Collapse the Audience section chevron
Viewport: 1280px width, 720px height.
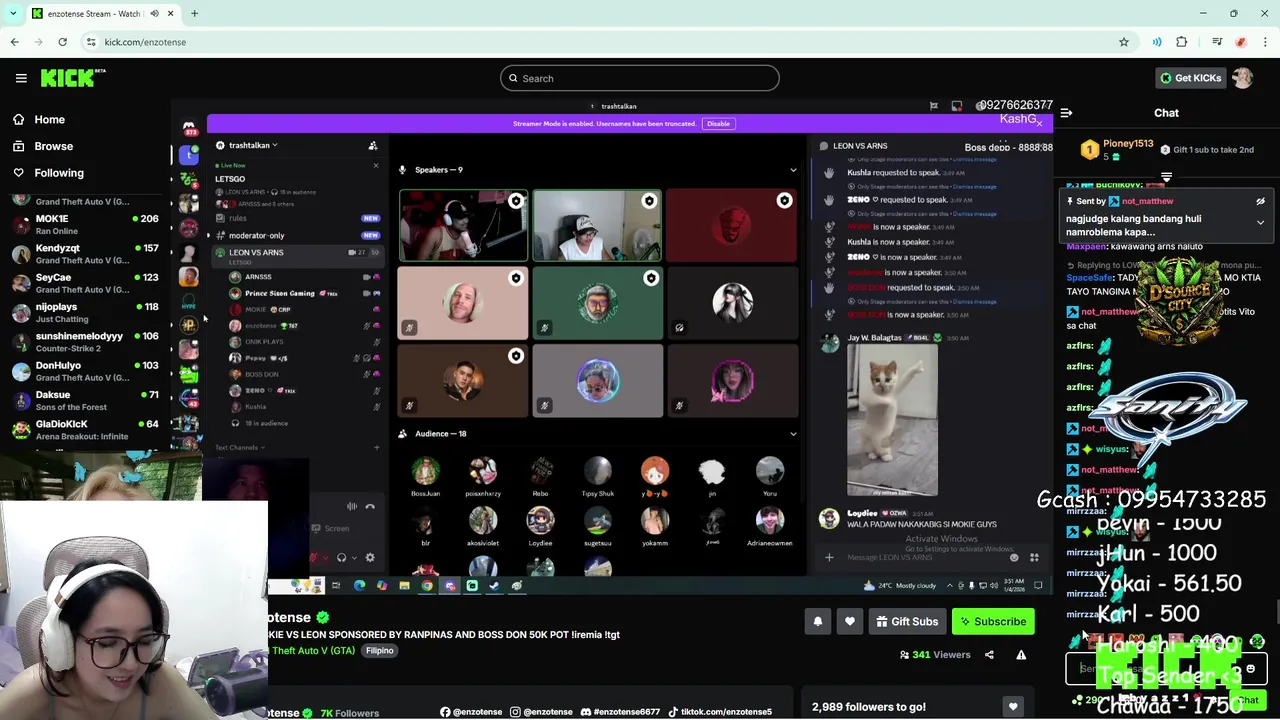793,434
